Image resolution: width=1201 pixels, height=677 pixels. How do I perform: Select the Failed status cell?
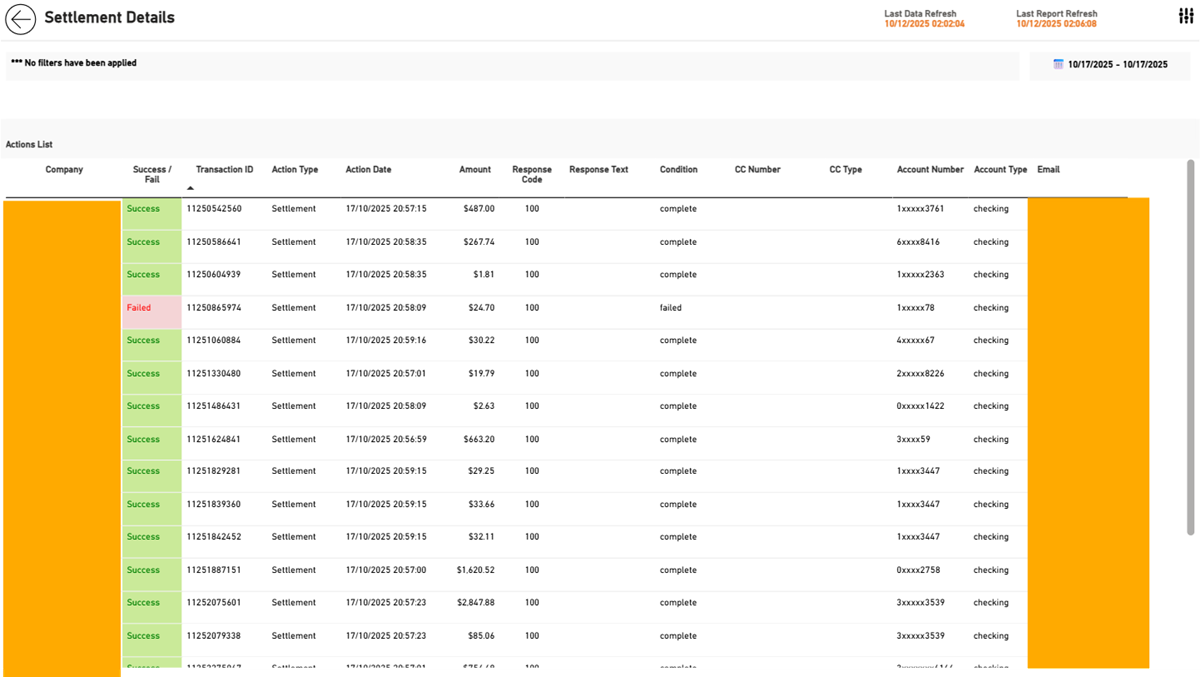152,312
